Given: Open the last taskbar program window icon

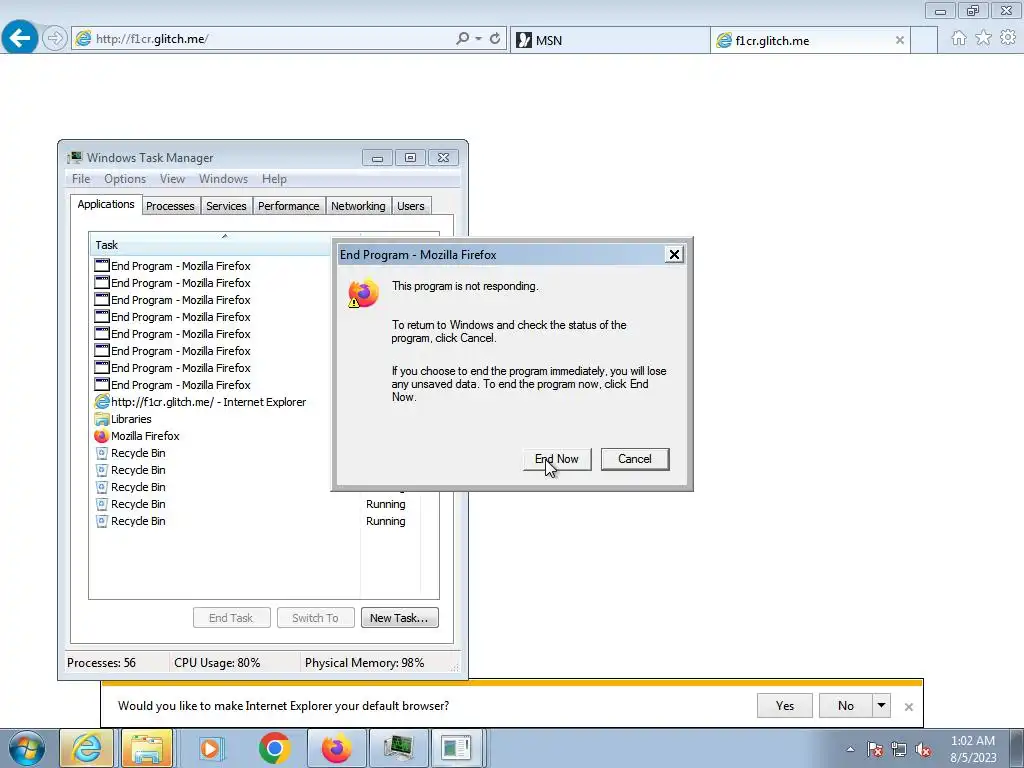Looking at the screenshot, I should pos(456,748).
